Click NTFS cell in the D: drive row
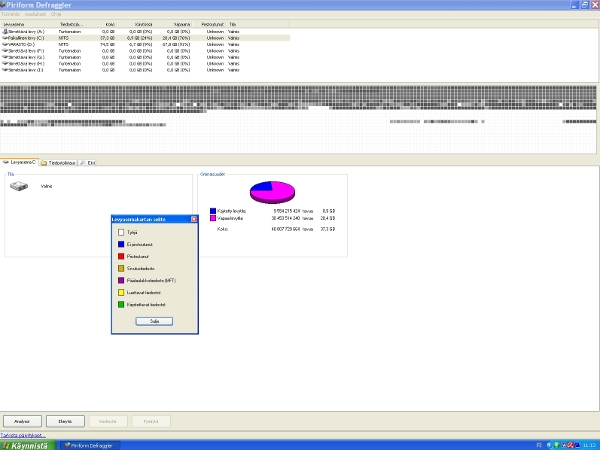 pyautogui.click(x=64, y=44)
